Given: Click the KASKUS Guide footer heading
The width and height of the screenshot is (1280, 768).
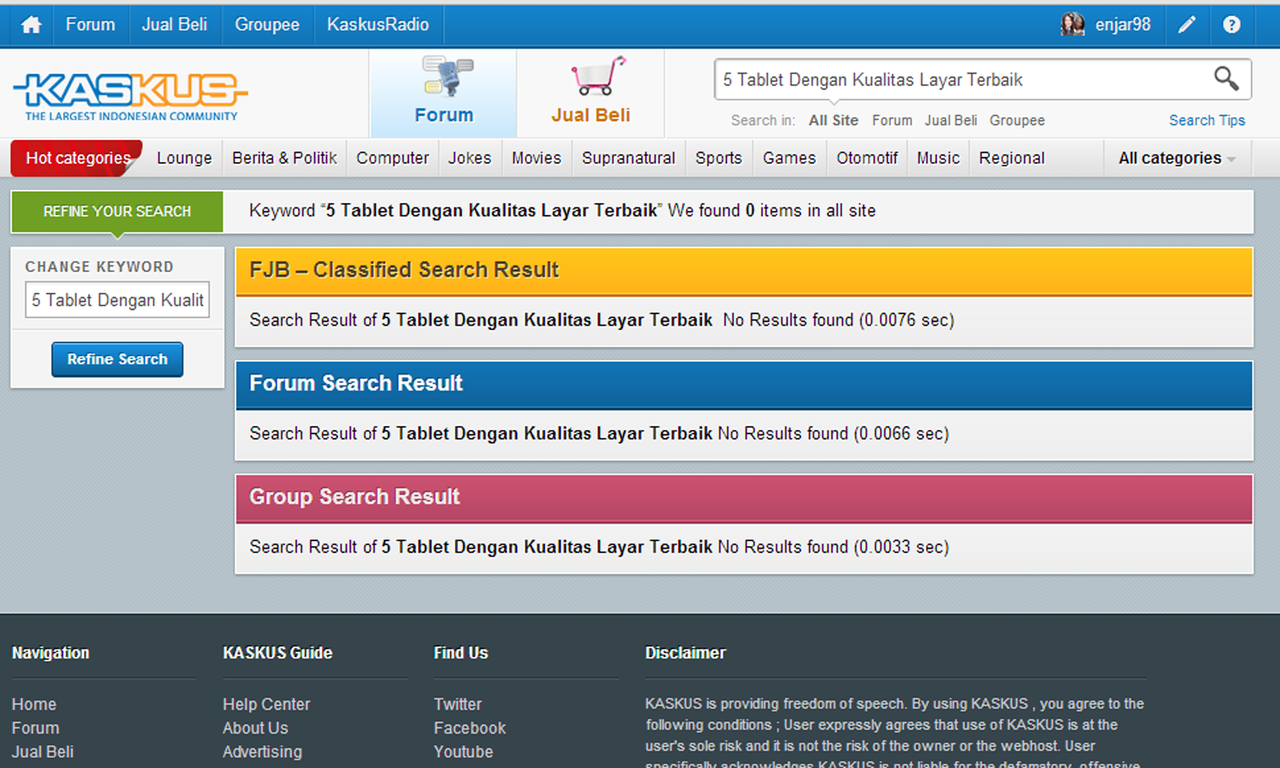Looking at the screenshot, I should 277,653.
